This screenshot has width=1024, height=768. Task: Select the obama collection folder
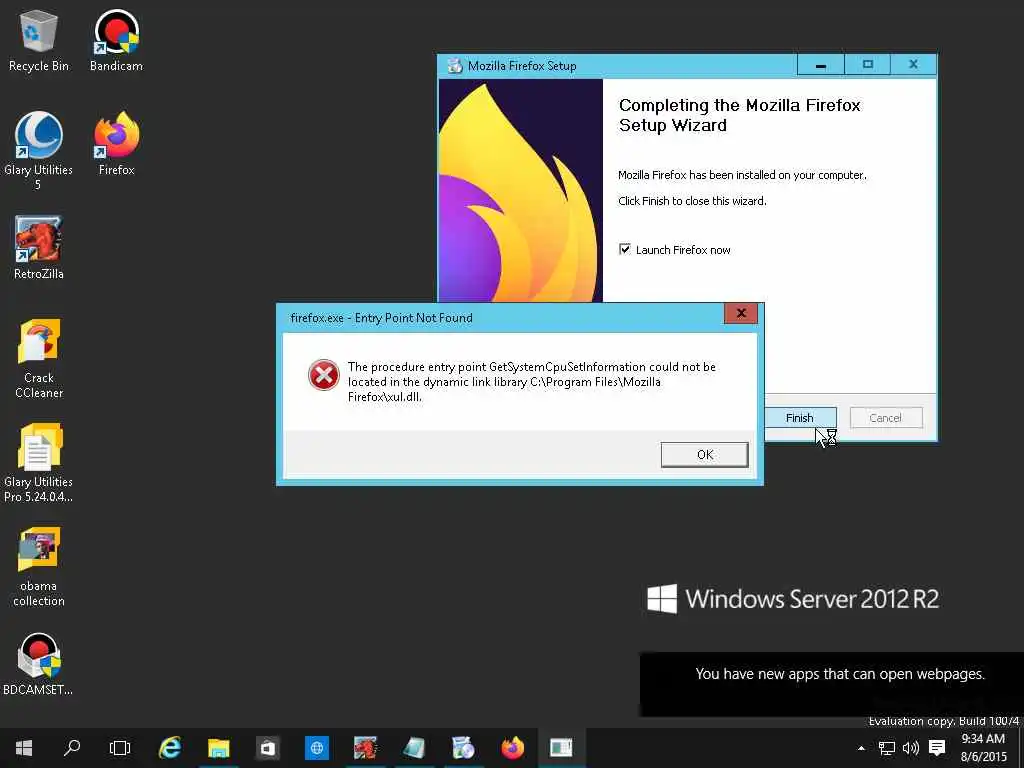(x=39, y=567)
